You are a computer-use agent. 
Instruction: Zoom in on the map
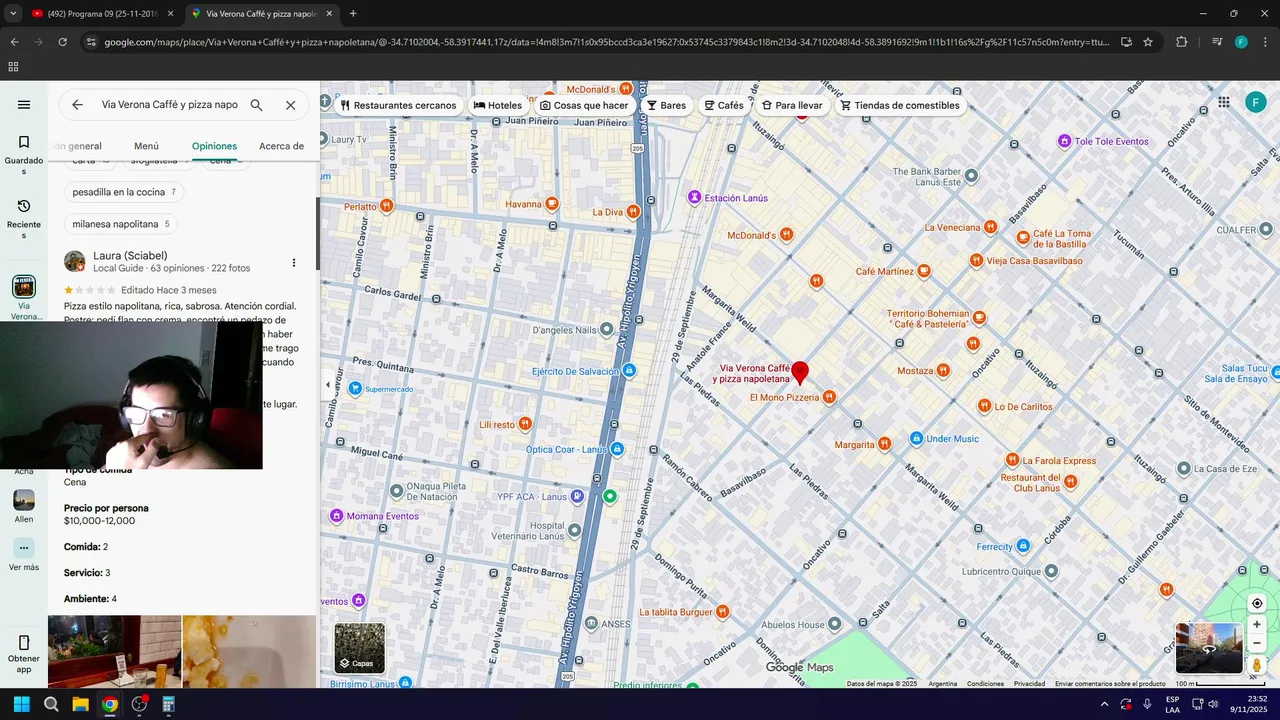coord(1257,625)
